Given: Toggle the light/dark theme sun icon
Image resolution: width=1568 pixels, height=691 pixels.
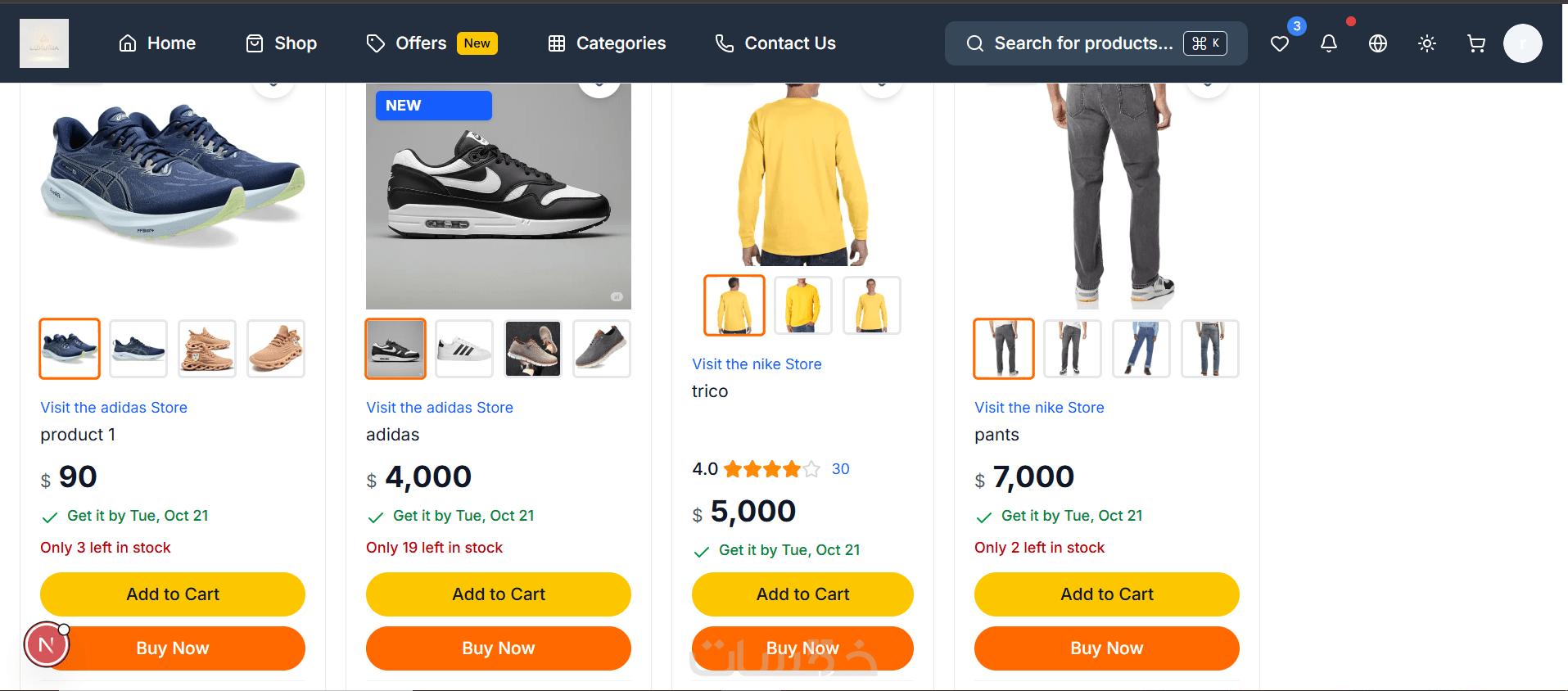Looking at the screenshot, I should tap(1427, 43).
